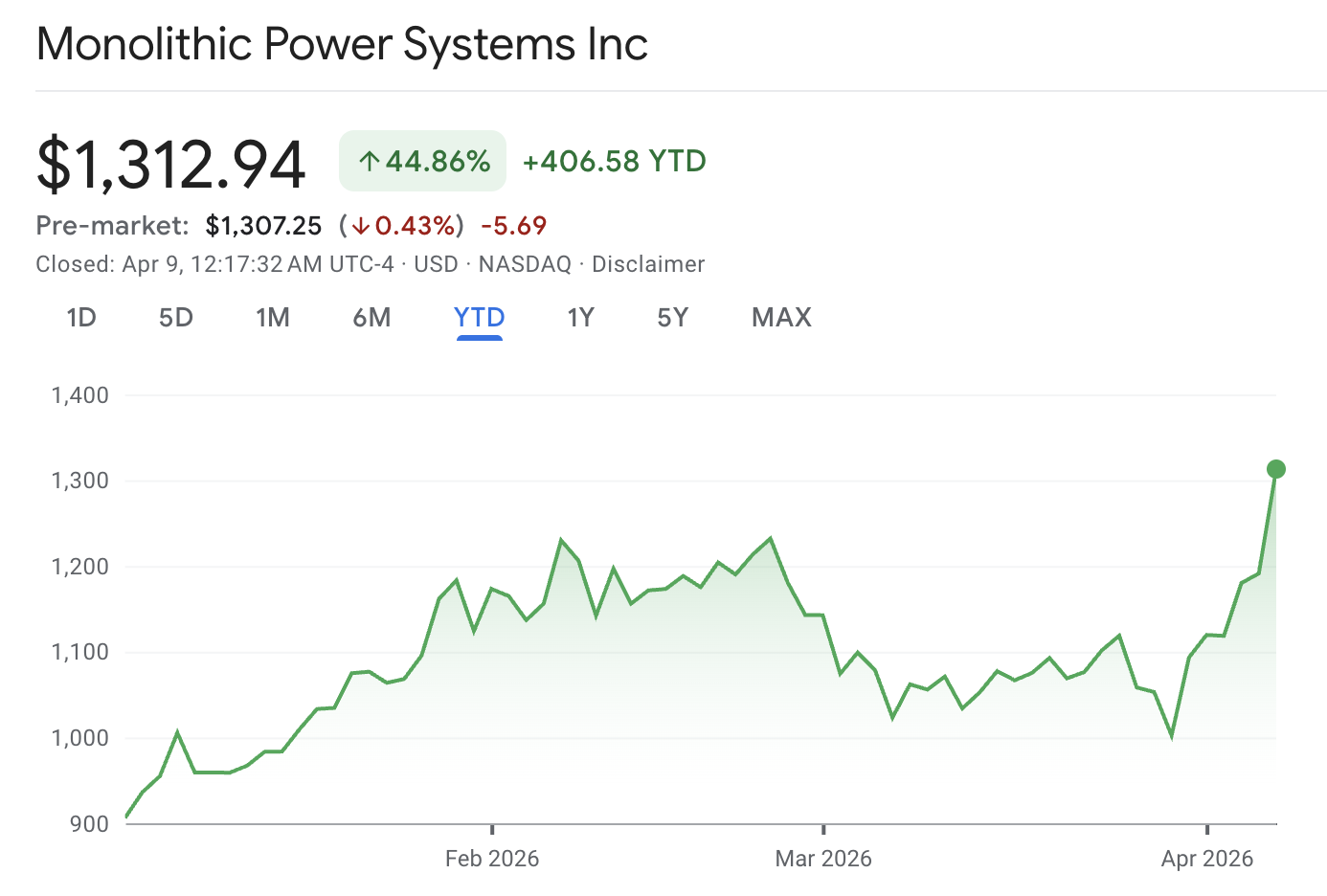Click the -5.69 pre-market change value
1327x896 pixels.
pos(516,226)
